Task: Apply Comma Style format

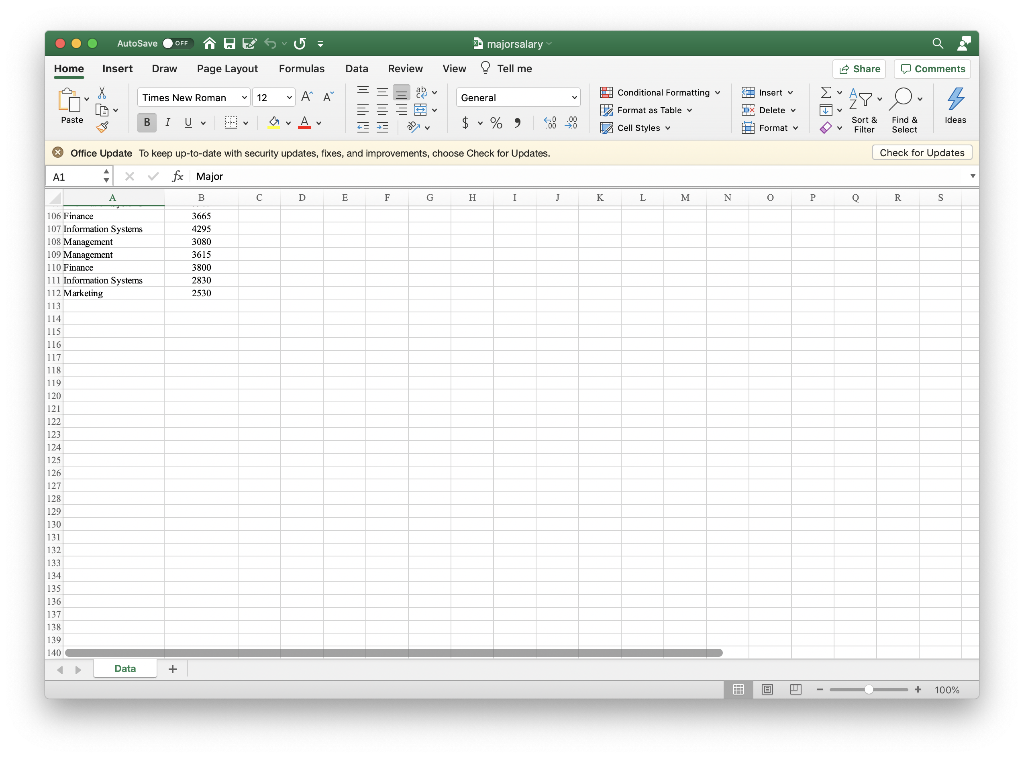Action: click(517, 123)
